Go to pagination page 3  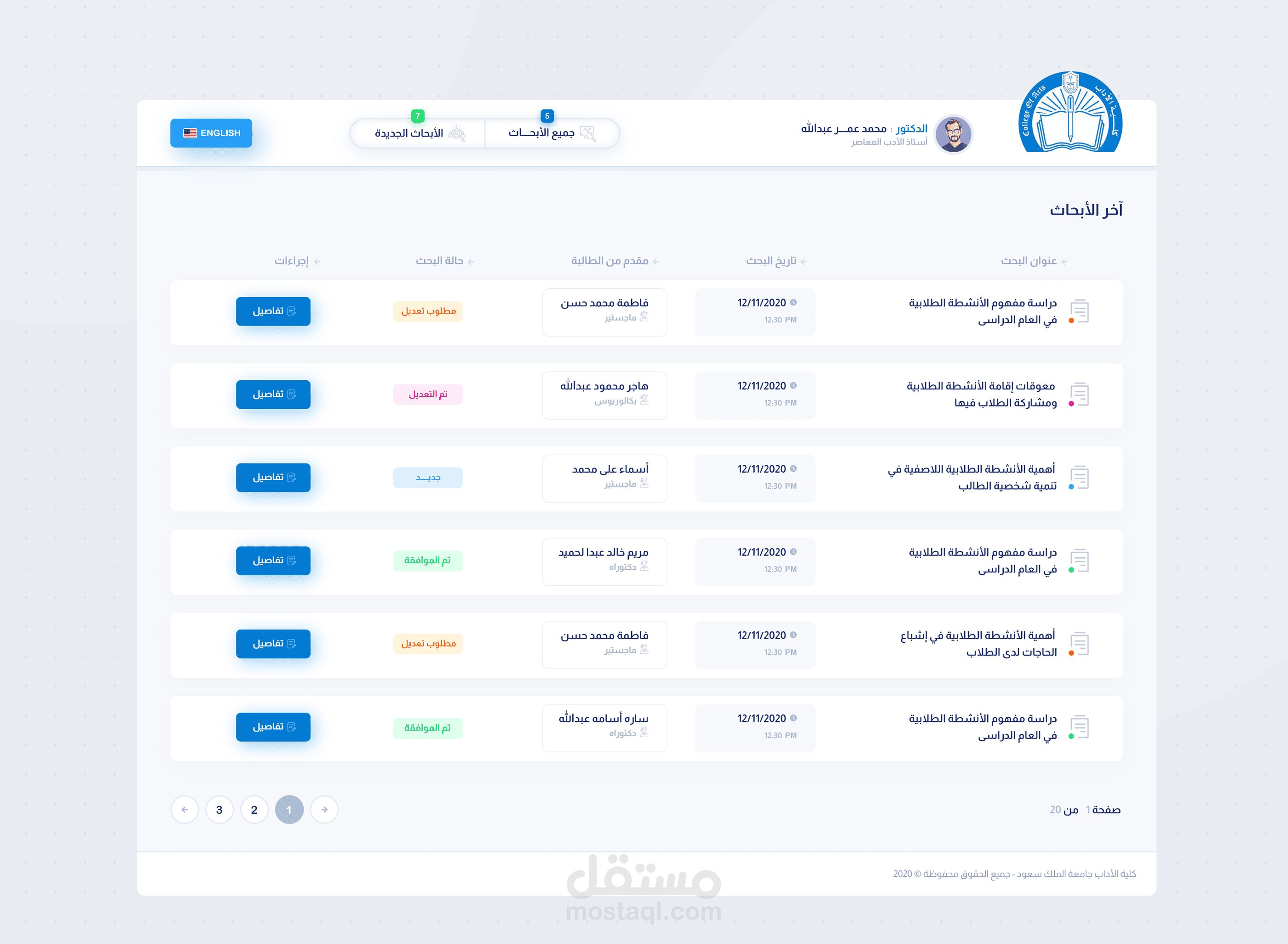(x=219, y=810)
